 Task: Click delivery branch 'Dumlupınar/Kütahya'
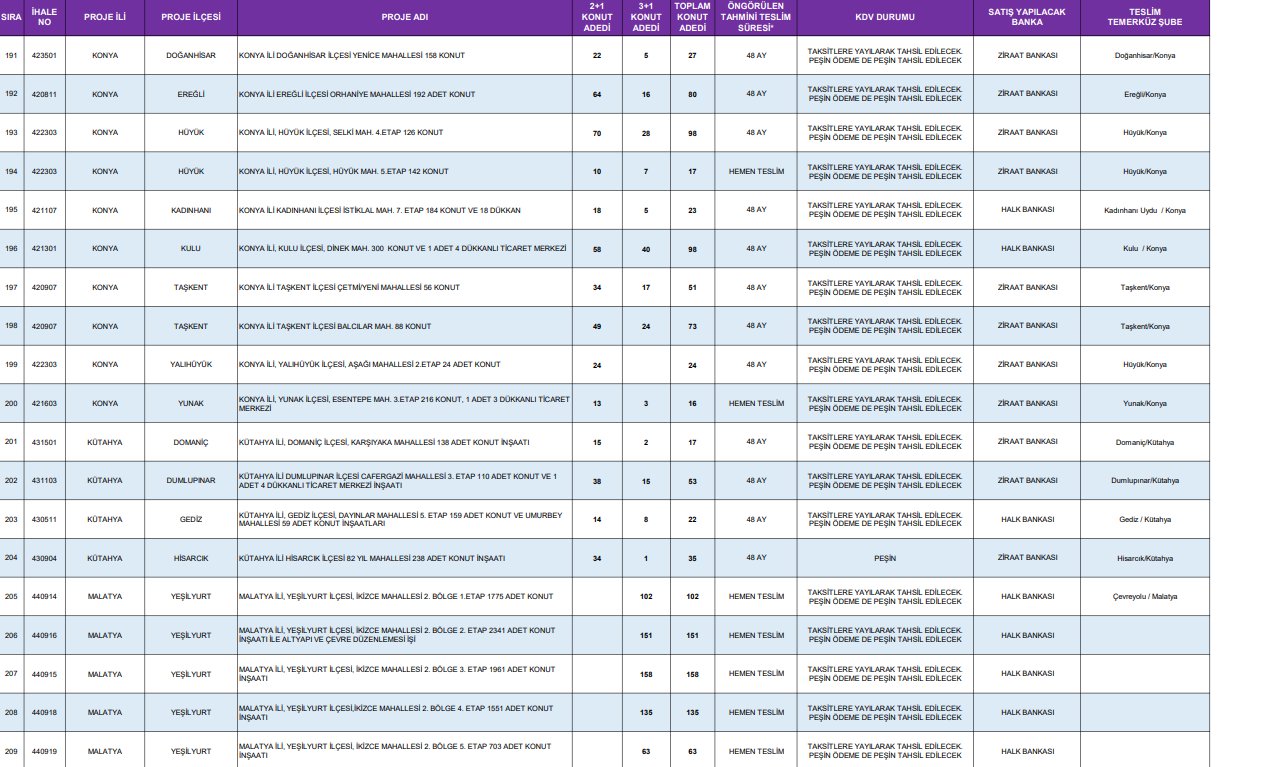1145,481
